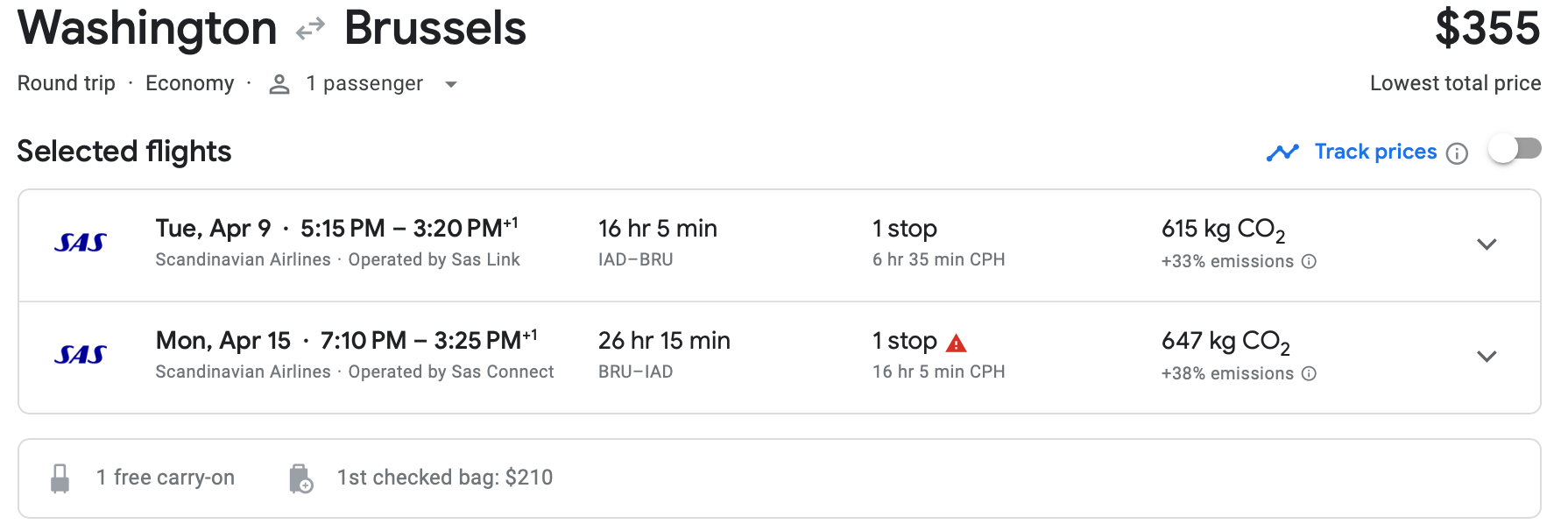The width and height of the screenshot is (1568, 531).
Task: Click the SAS logo on the Apr 9 flight
Action: pyautogui.click(x=81, y=244)
